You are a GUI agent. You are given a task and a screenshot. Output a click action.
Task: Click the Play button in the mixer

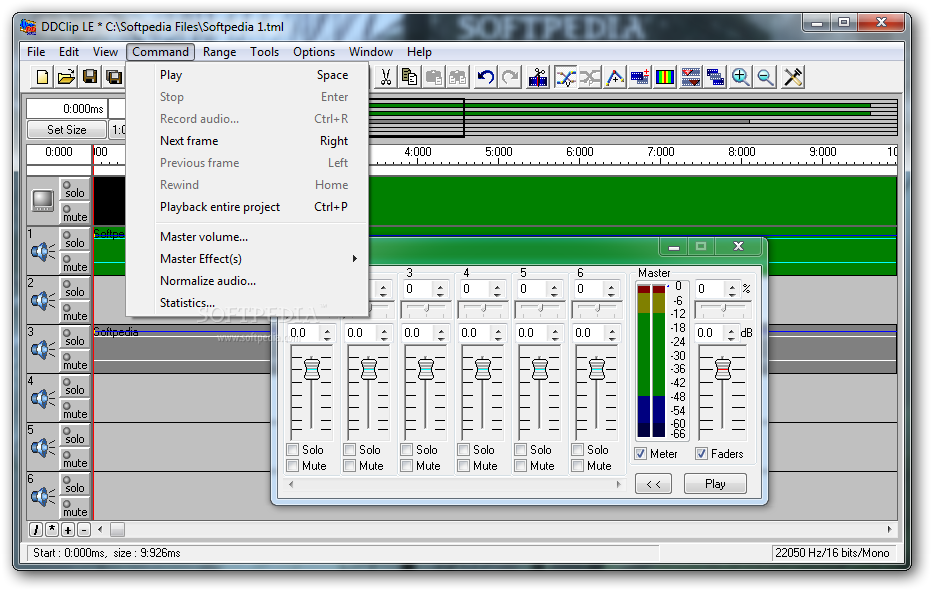[x=715, y=484]
